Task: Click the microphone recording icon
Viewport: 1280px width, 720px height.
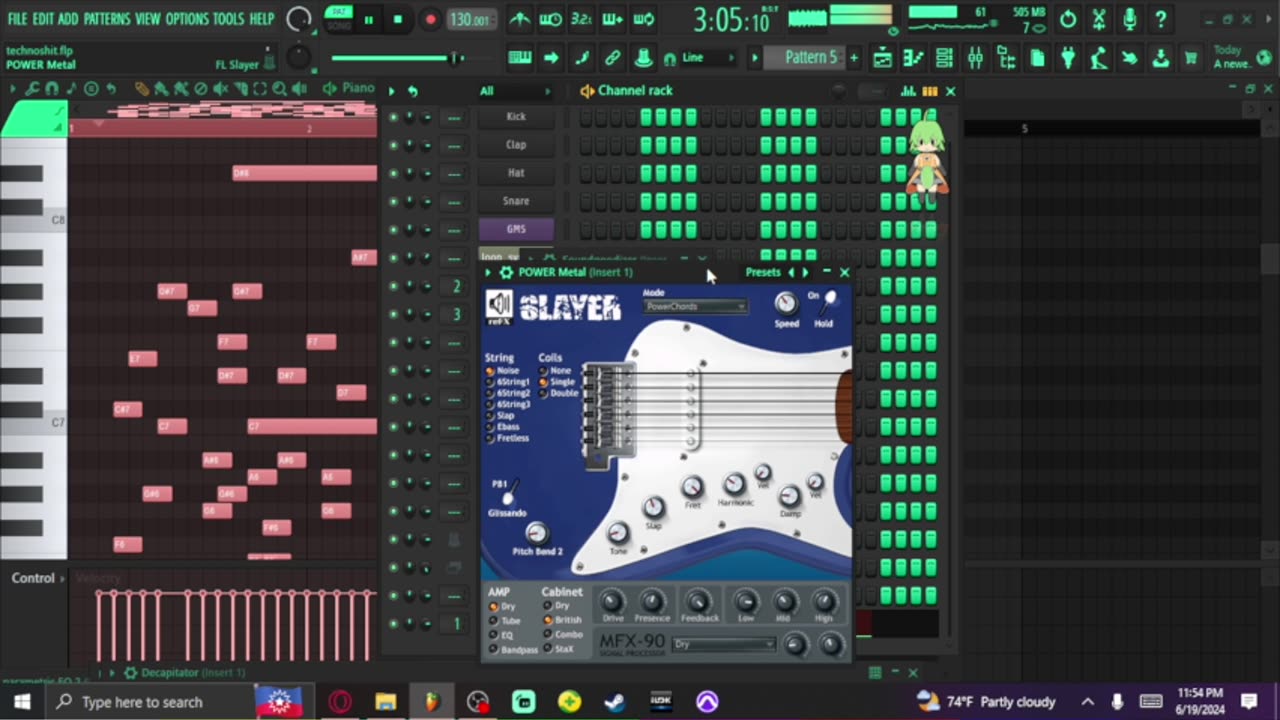Action: pos(1129,19)
